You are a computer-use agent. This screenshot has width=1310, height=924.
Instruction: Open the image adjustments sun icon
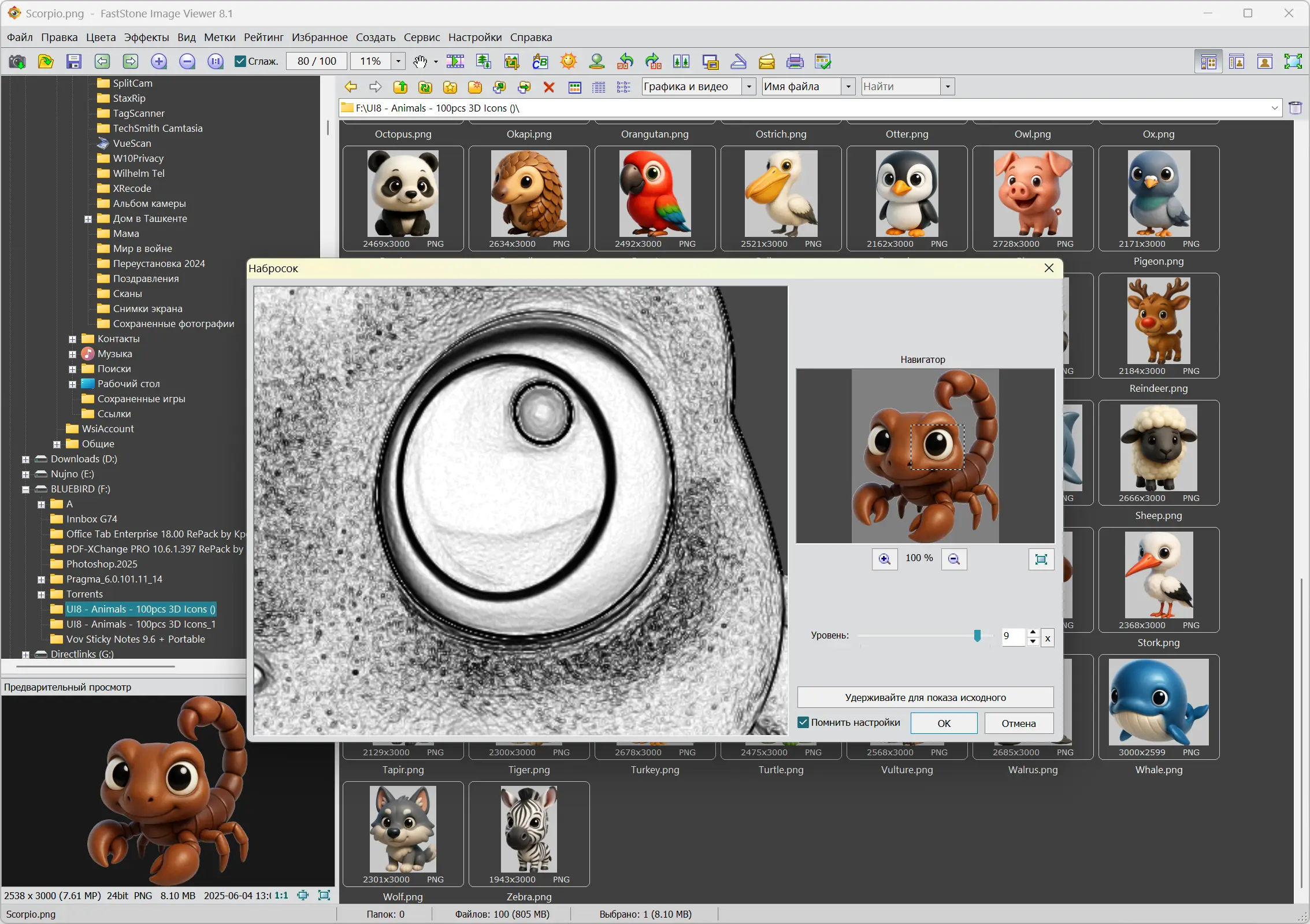tap(567, 61)
